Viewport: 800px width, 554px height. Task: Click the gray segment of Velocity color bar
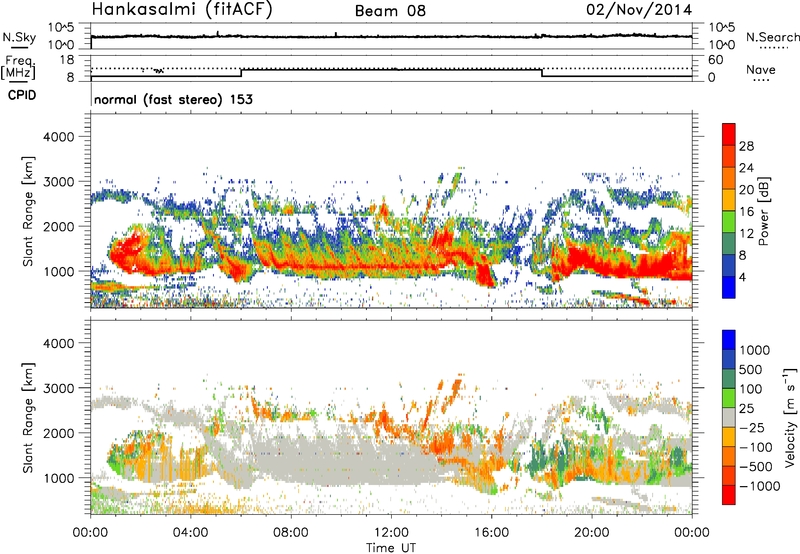[729, 417]
